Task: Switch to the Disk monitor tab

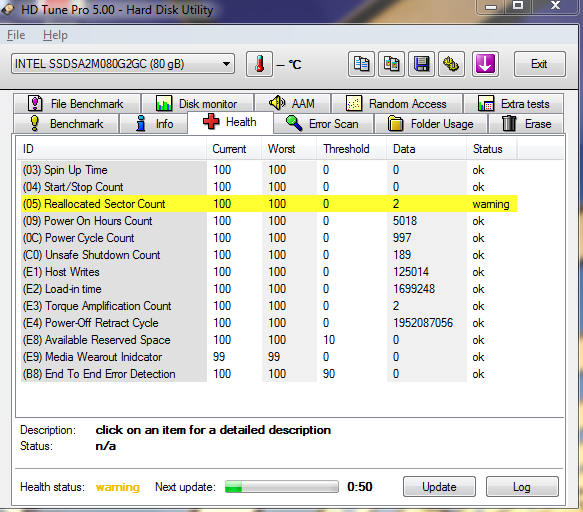Action: [x=198, y=103]
